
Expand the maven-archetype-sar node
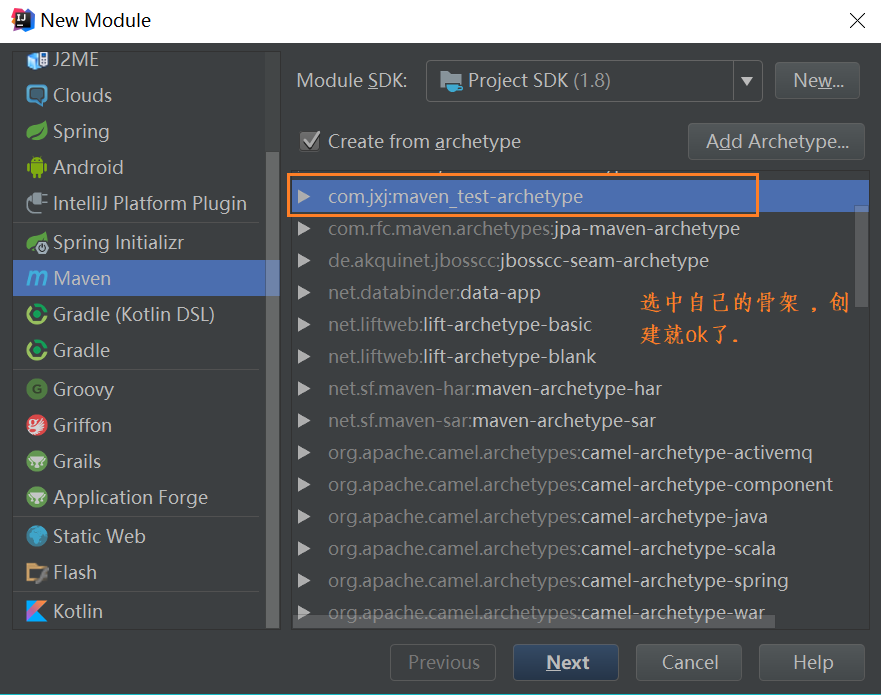pyautogui.click(x=304, y=421)
